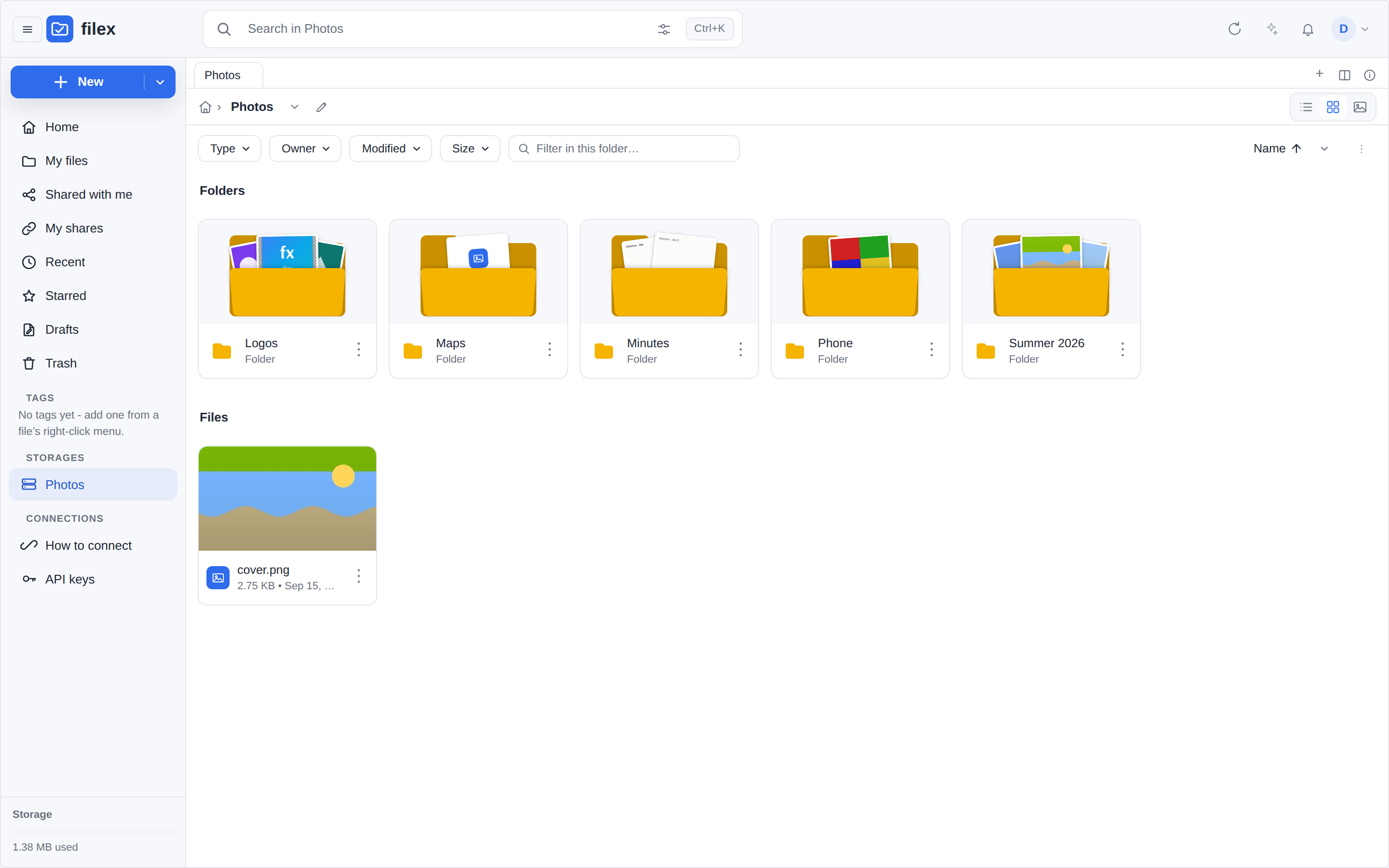Open more options for cover.png
The image size is (1389, 868).
[359, 576]
